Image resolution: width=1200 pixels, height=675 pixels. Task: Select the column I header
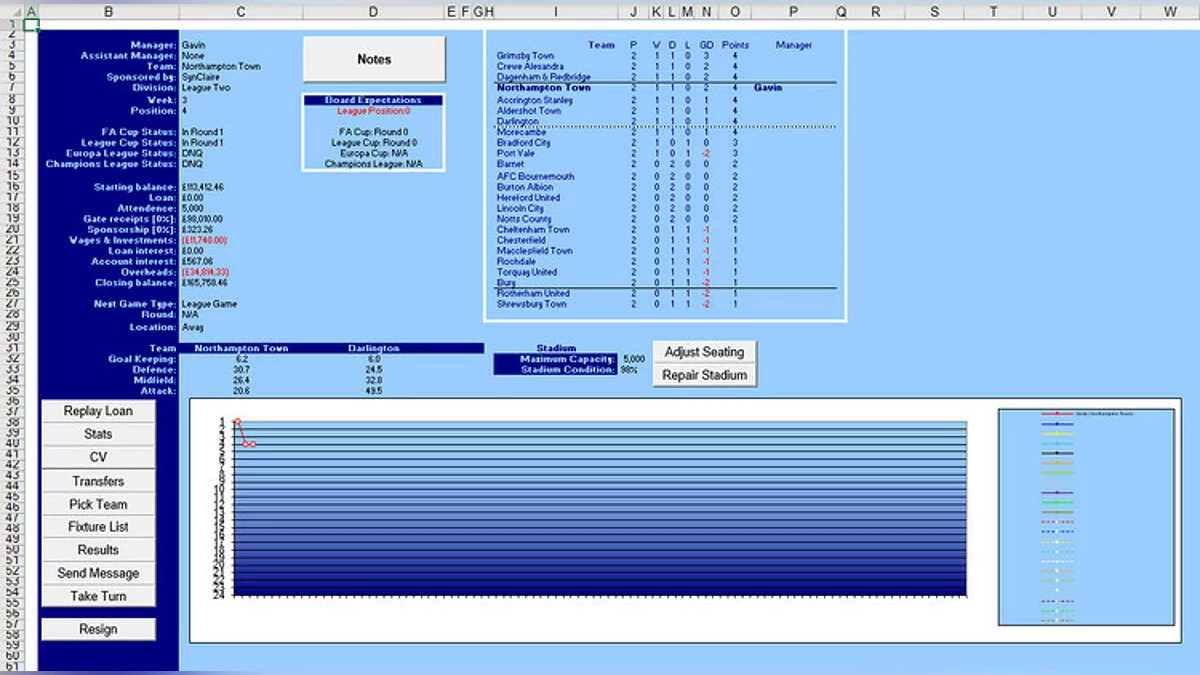(555, 12)
